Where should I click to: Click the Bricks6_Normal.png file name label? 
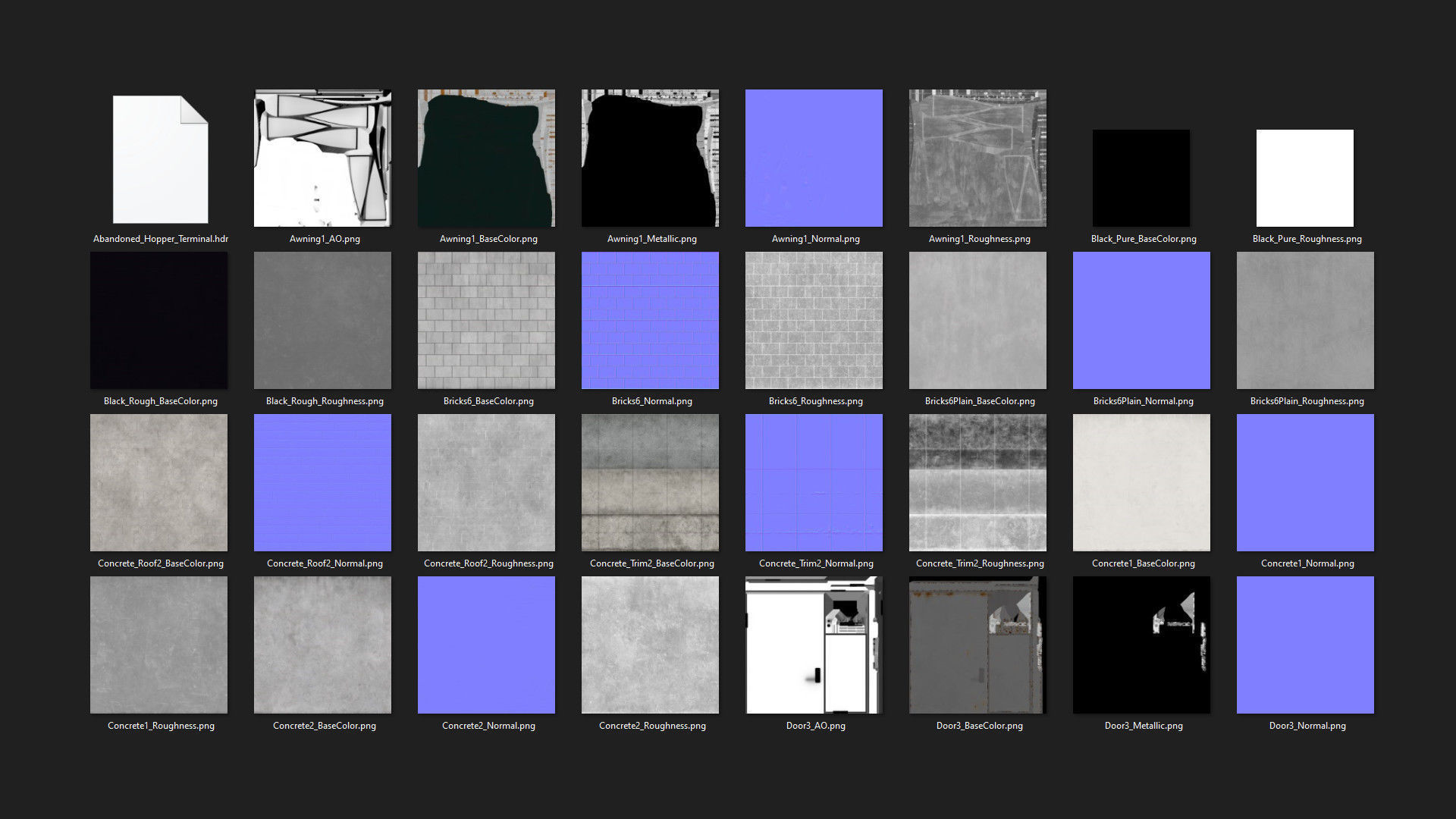(x=652, y=401)
